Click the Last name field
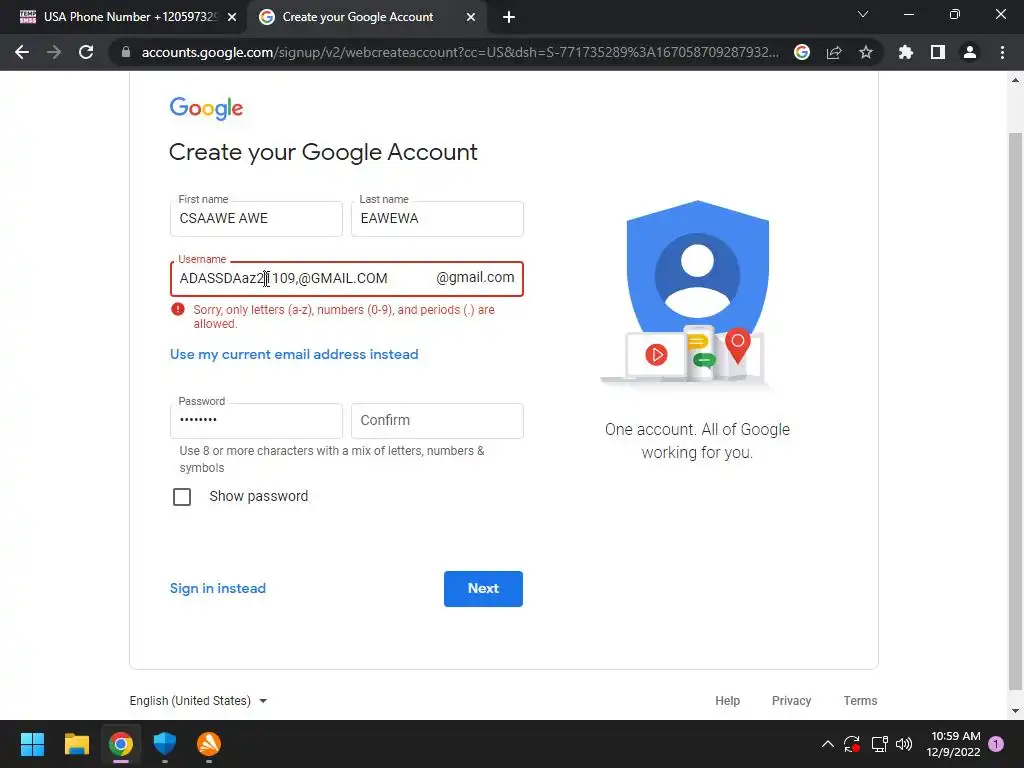The width and height of the screenshot is (1024, 768). click(437, 219)
